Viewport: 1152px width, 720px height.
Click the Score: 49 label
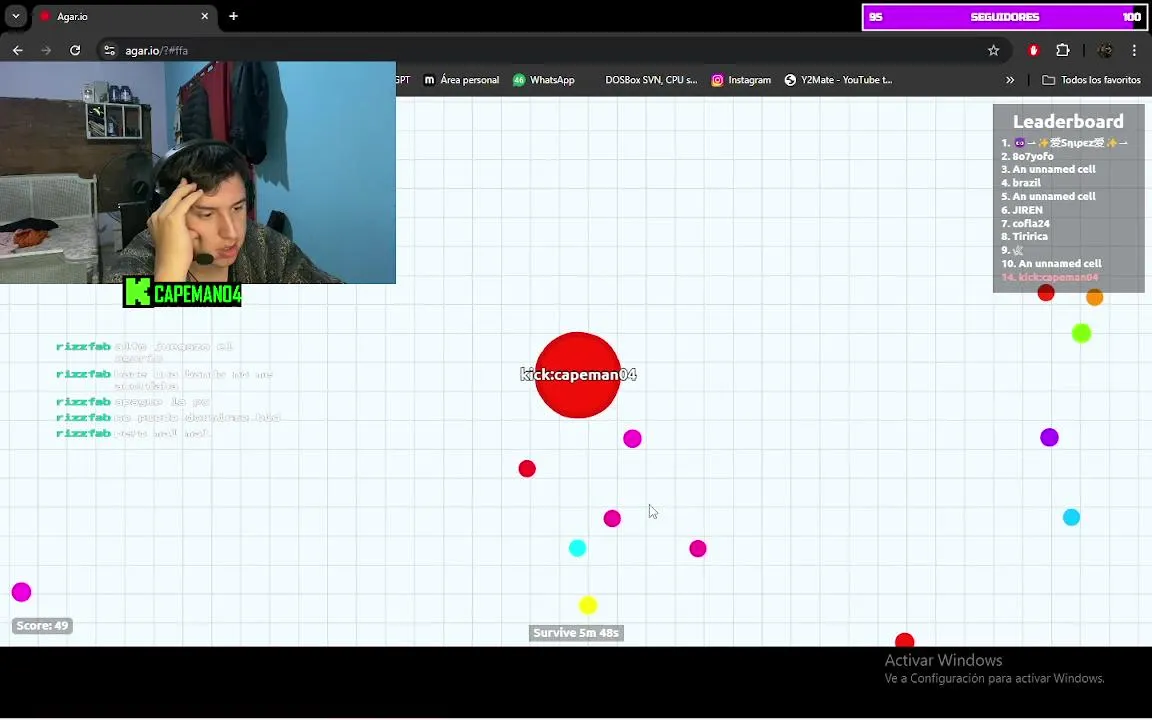42,627
